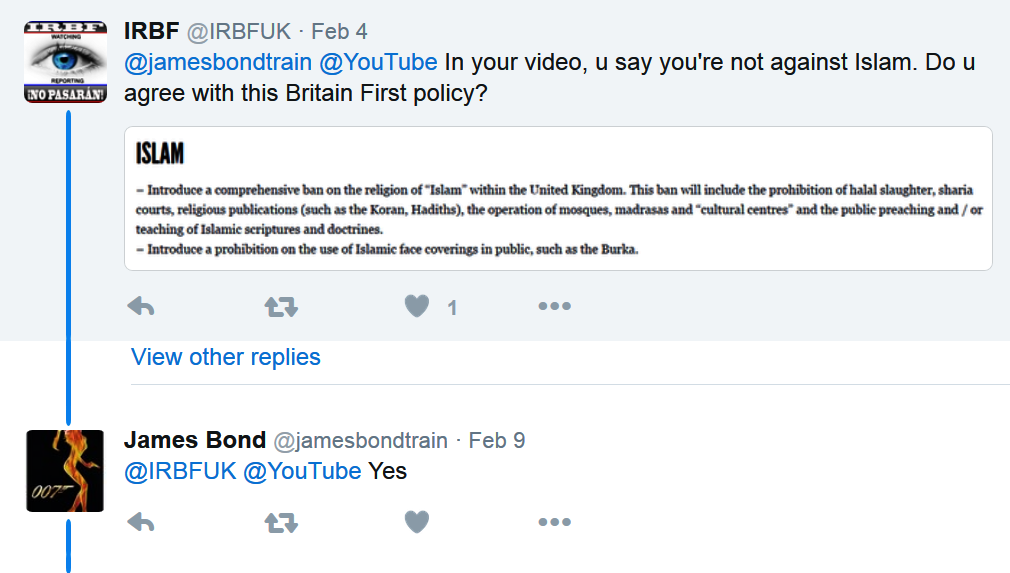The height and width of the screenshot is (573, 1010).
Task: Like James Bond's "Yes" reply
Action: tap(417, 521)
